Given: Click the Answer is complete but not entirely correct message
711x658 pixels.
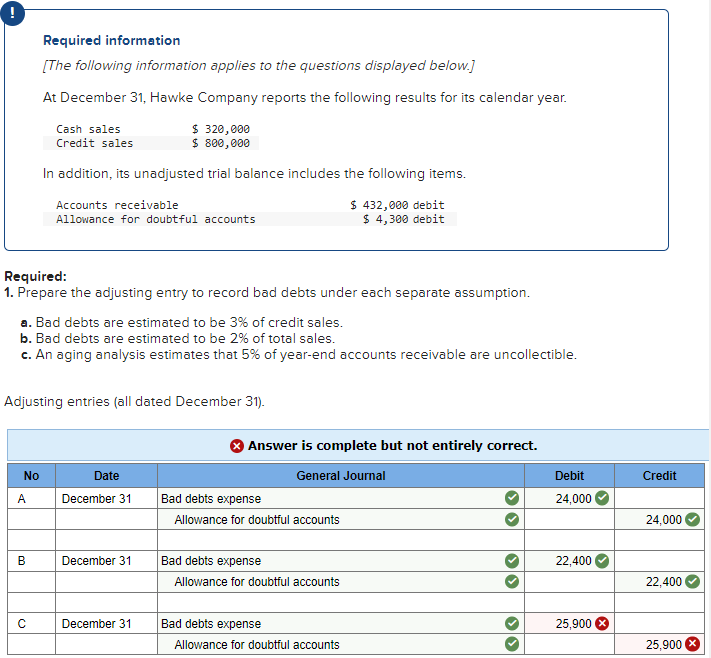Looking at the screenshot, I should point(392,446).
